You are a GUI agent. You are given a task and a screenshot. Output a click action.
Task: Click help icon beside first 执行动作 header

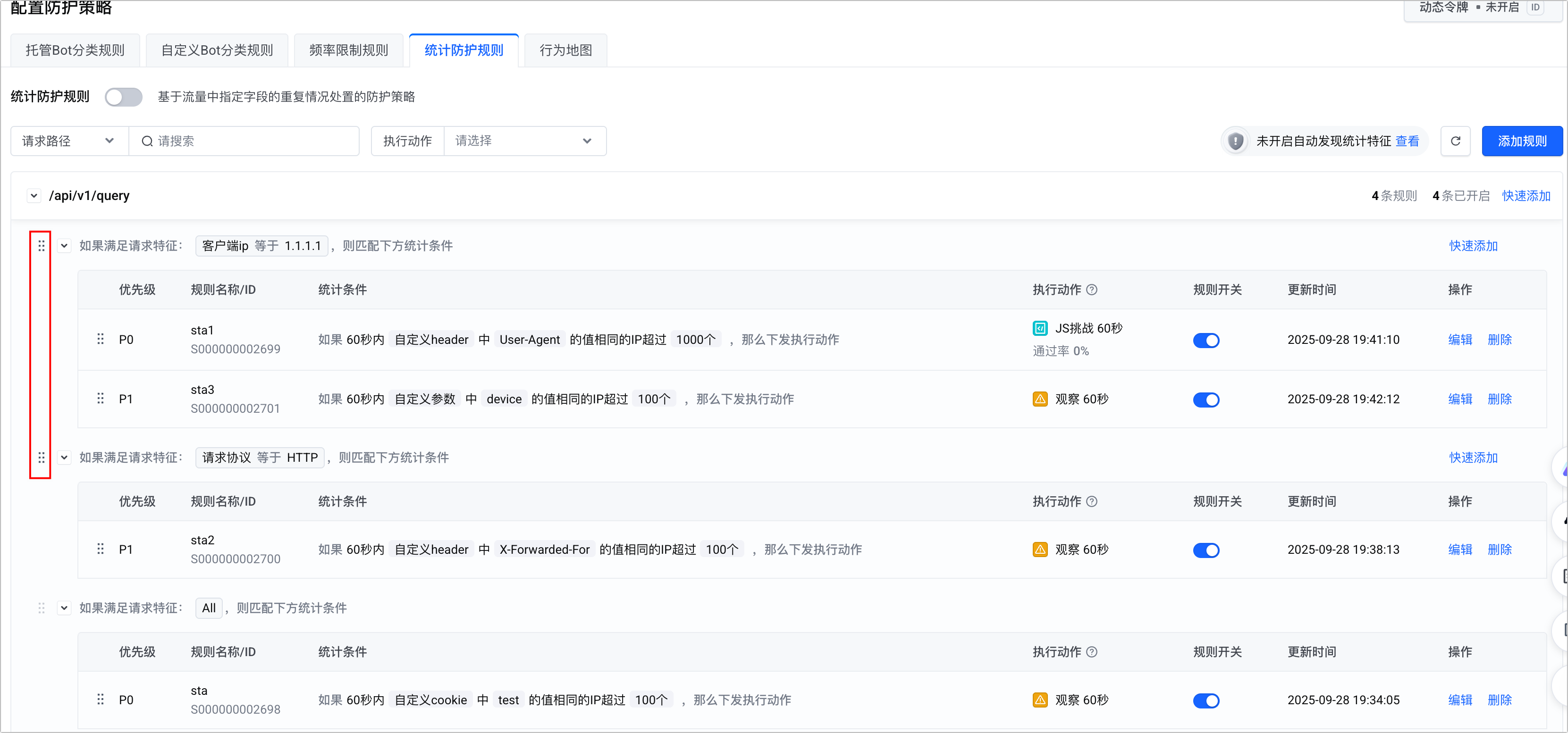pos(1092,290)
